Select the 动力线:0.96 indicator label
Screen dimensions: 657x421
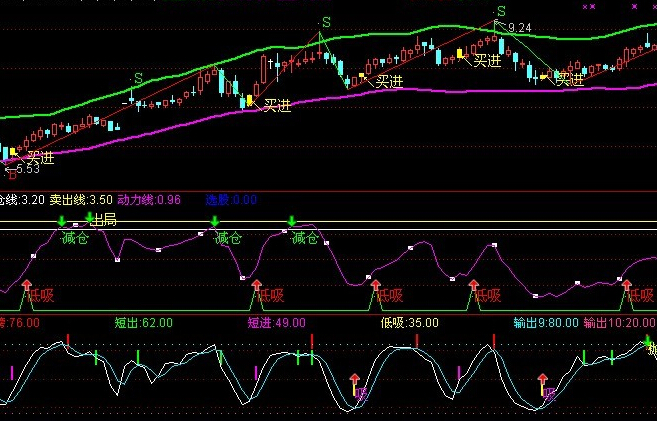tap(149, 200)
